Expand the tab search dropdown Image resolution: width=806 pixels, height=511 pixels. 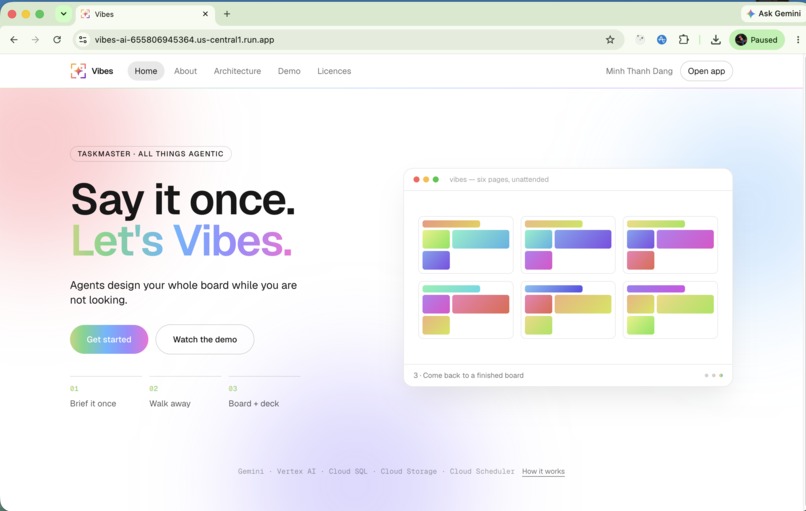(63, 14)
